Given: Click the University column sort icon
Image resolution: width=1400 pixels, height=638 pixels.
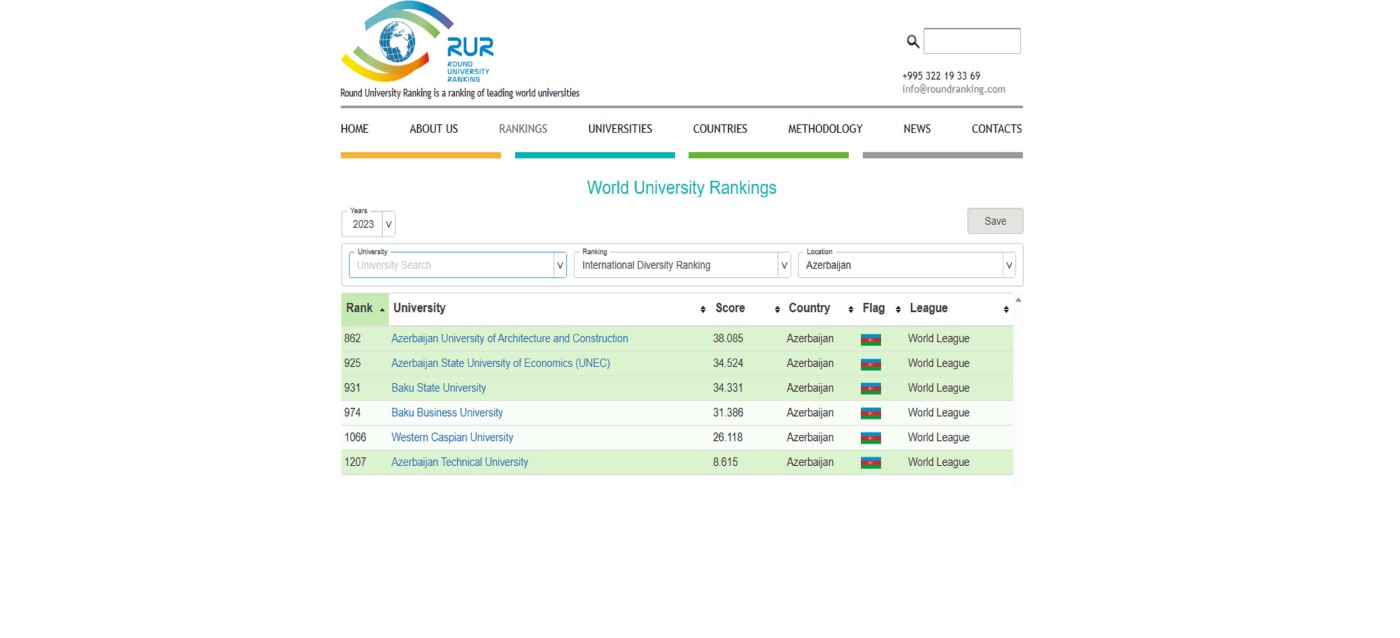Looking at the screenshot, I should [x=703, y=310].
